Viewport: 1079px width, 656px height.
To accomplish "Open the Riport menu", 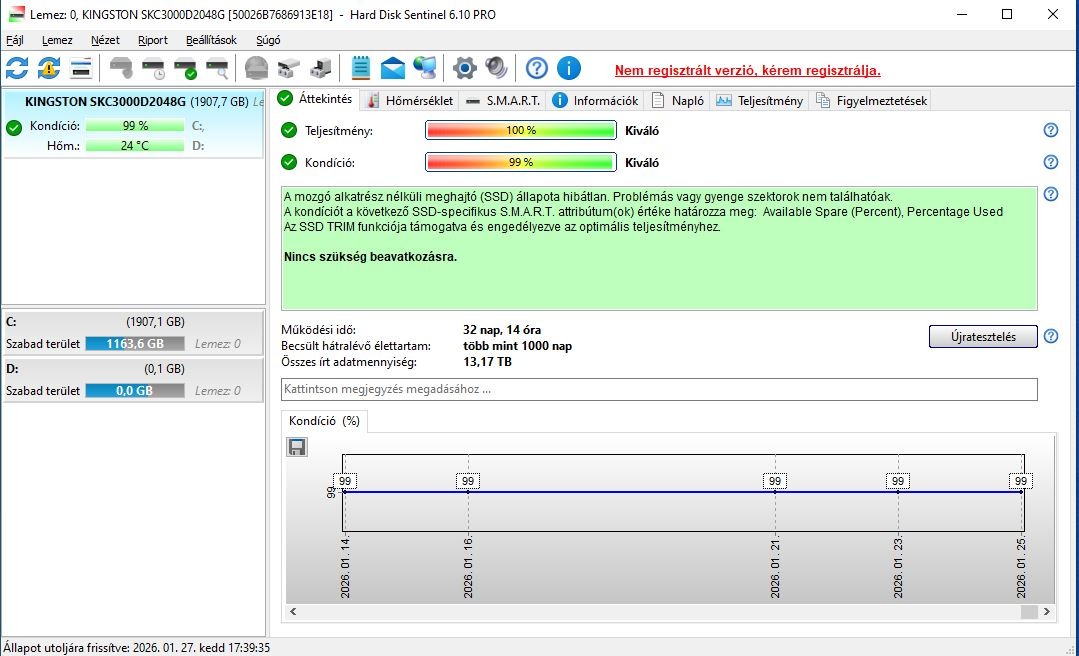I will click(153, 40).
